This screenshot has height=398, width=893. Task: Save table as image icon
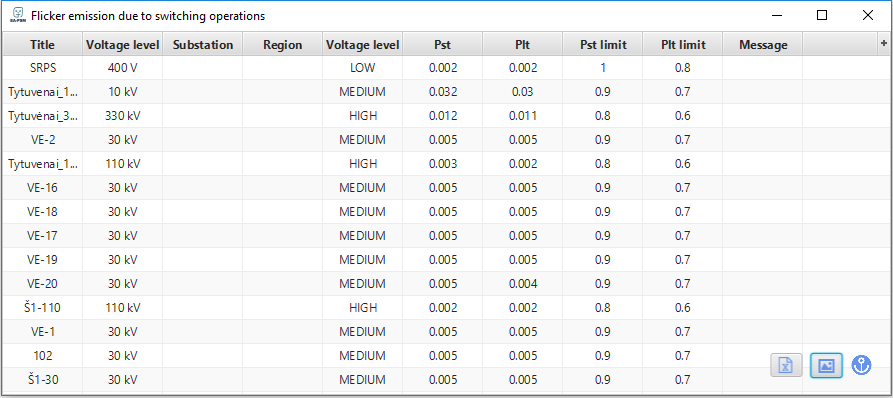[x=826, y=366]
